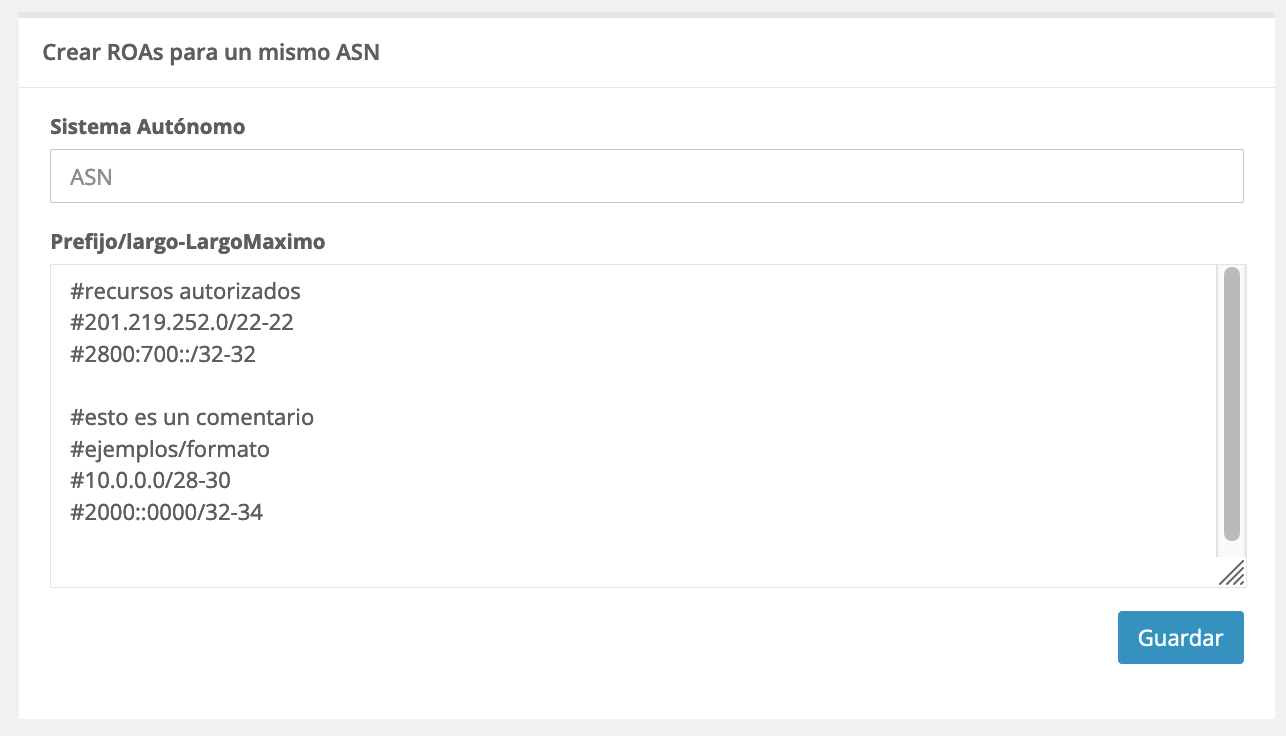1286x736 pixels.
Task: Click the textarea resize handle icon
Action: click(x=1232, y=572)
